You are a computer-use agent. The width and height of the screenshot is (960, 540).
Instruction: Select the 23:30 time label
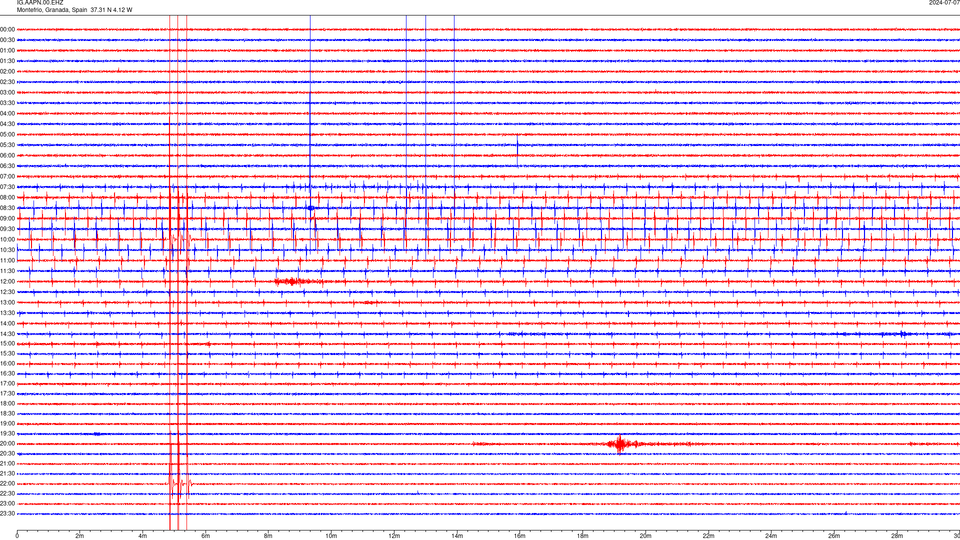[7, 514]
